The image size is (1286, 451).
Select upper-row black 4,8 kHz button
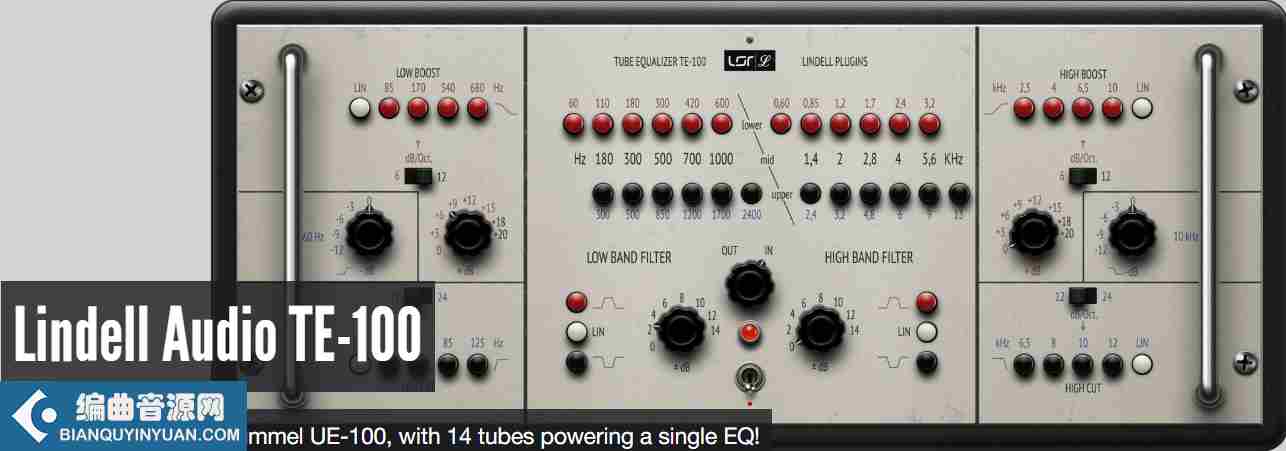pyautogui.click(x=871, y=193)
